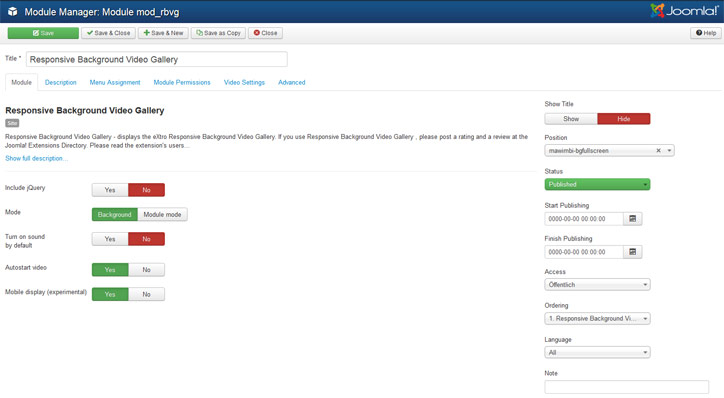Open the Video Settings tab
724x398 pixels.
click(x=244, y=82)
